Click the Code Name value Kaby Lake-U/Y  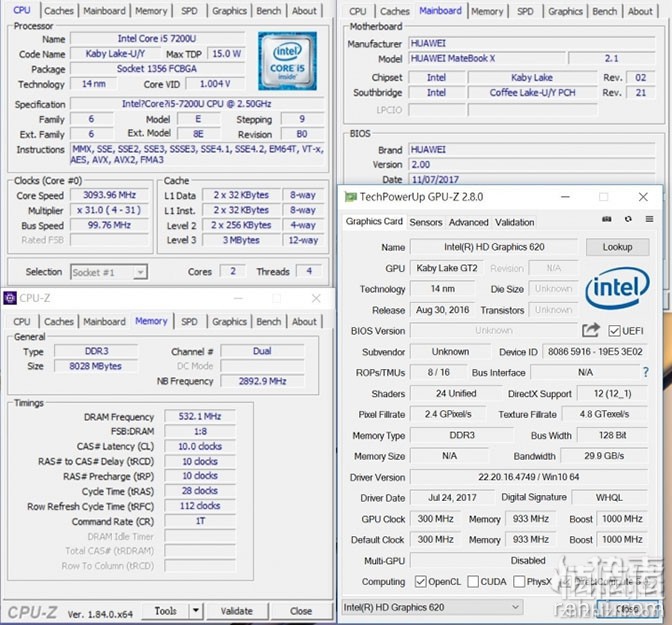pos(115,54)
